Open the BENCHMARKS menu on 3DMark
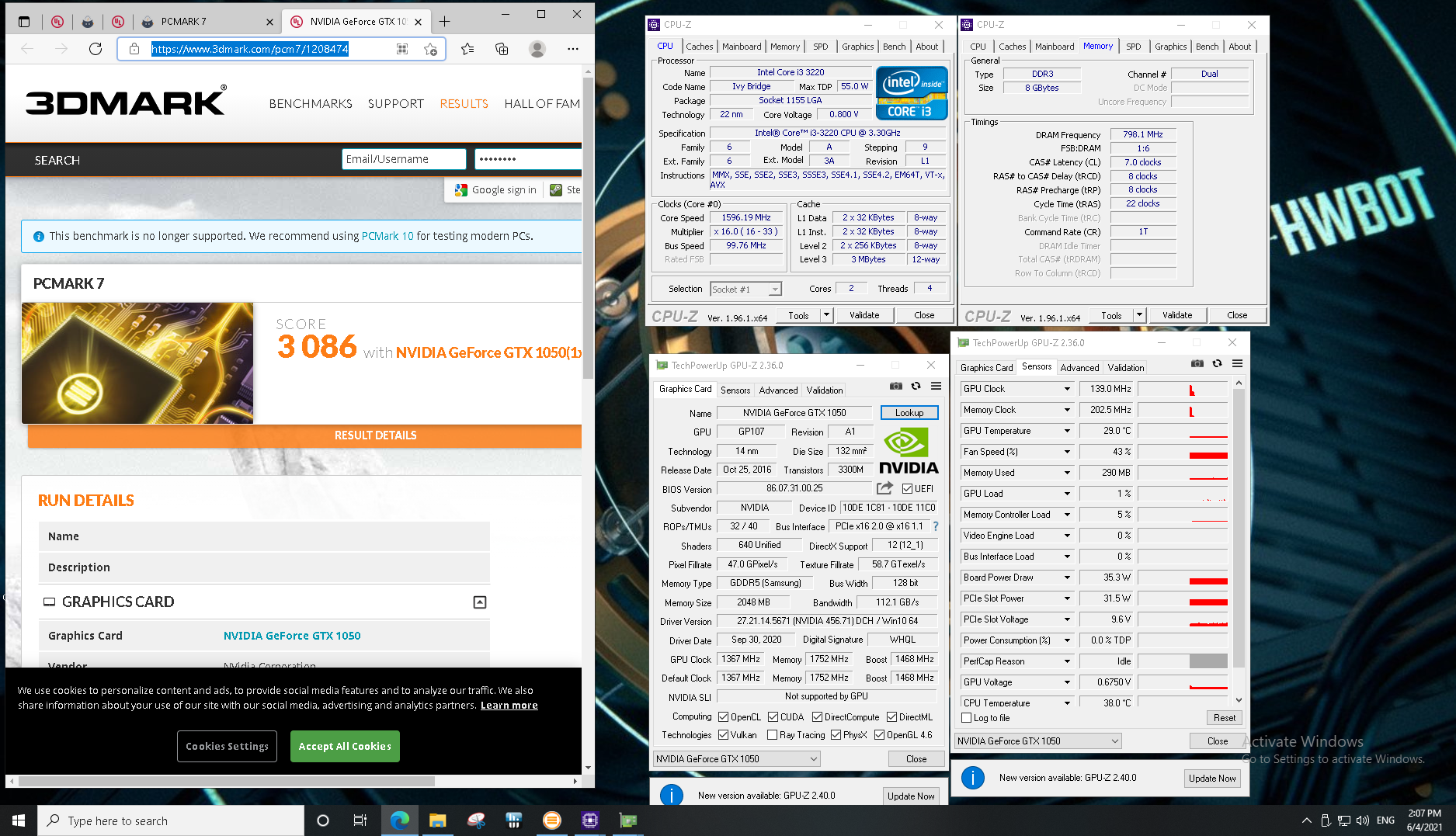The width and height of the screenshot is (1456, 836). tap(311, 104)
